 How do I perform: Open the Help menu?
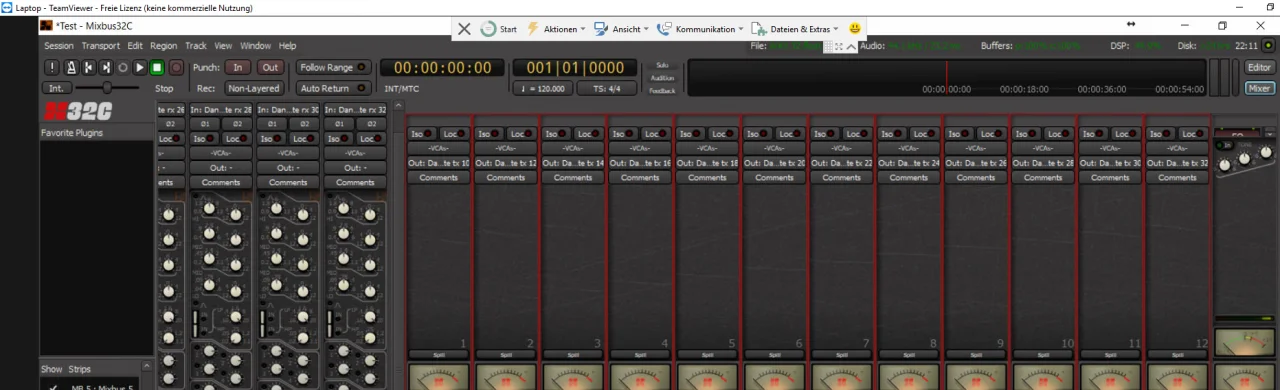point(288,46)
